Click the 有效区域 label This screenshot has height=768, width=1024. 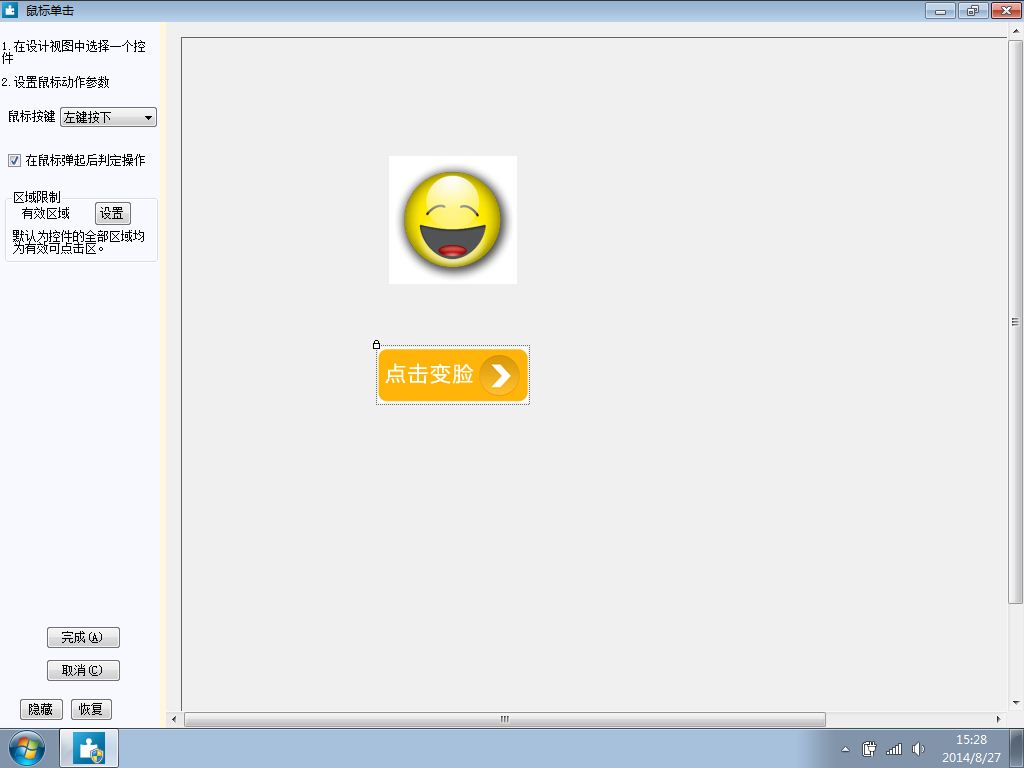46,214
